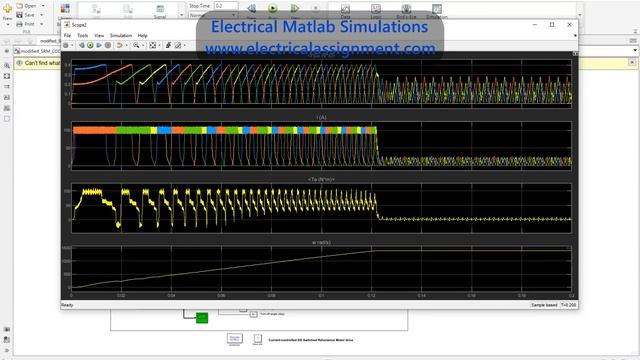This screenshot has width=640, height=360.
Task: Click the orange highlight block icon in Scope2
Action: tap(119, 45)
